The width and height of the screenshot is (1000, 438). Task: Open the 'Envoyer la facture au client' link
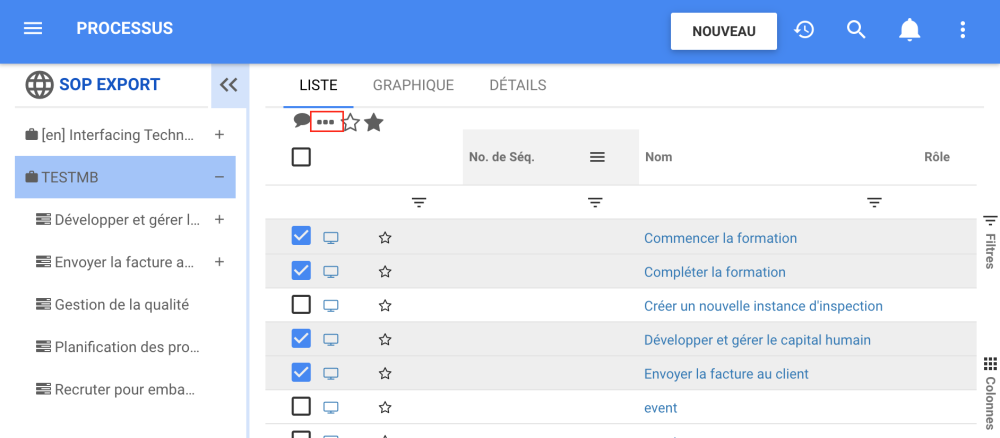tap(726, 374)
